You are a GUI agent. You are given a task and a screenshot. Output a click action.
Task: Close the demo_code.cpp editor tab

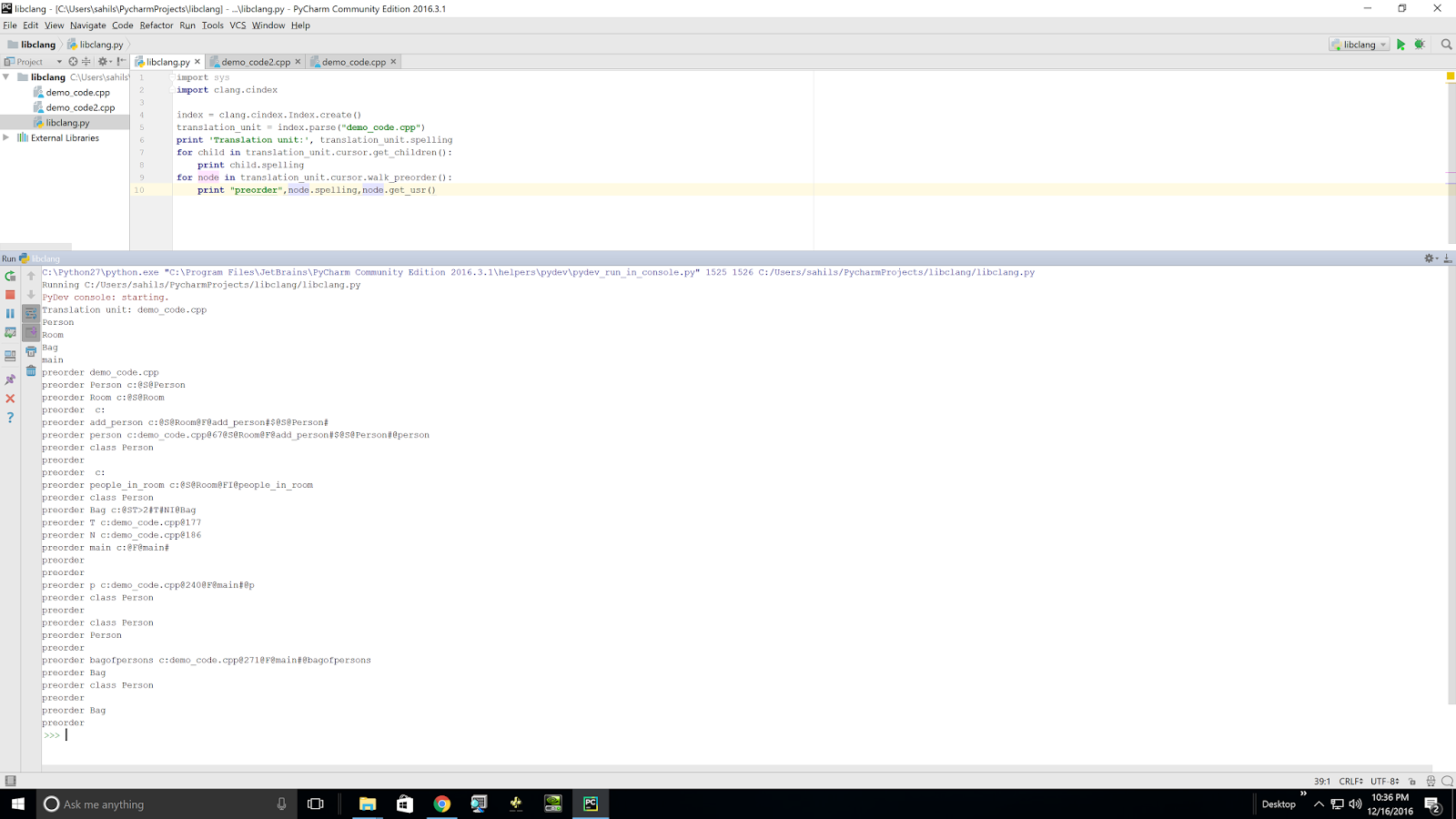pos(393,62)
